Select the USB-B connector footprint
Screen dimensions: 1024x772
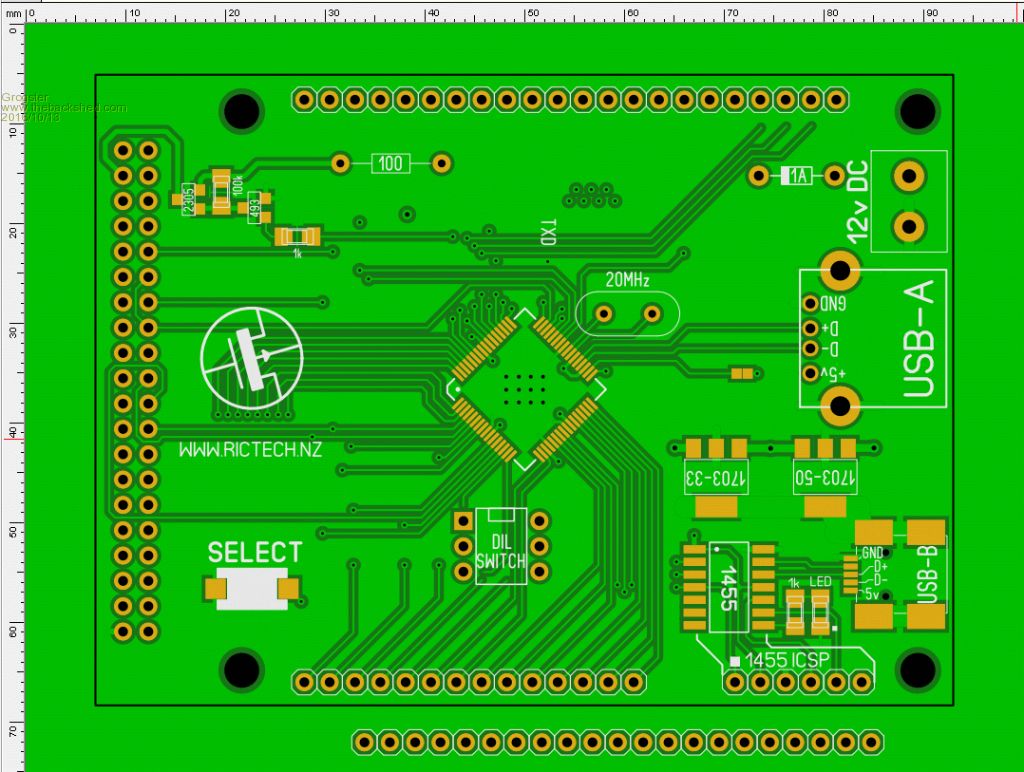(x=901, y=576)
